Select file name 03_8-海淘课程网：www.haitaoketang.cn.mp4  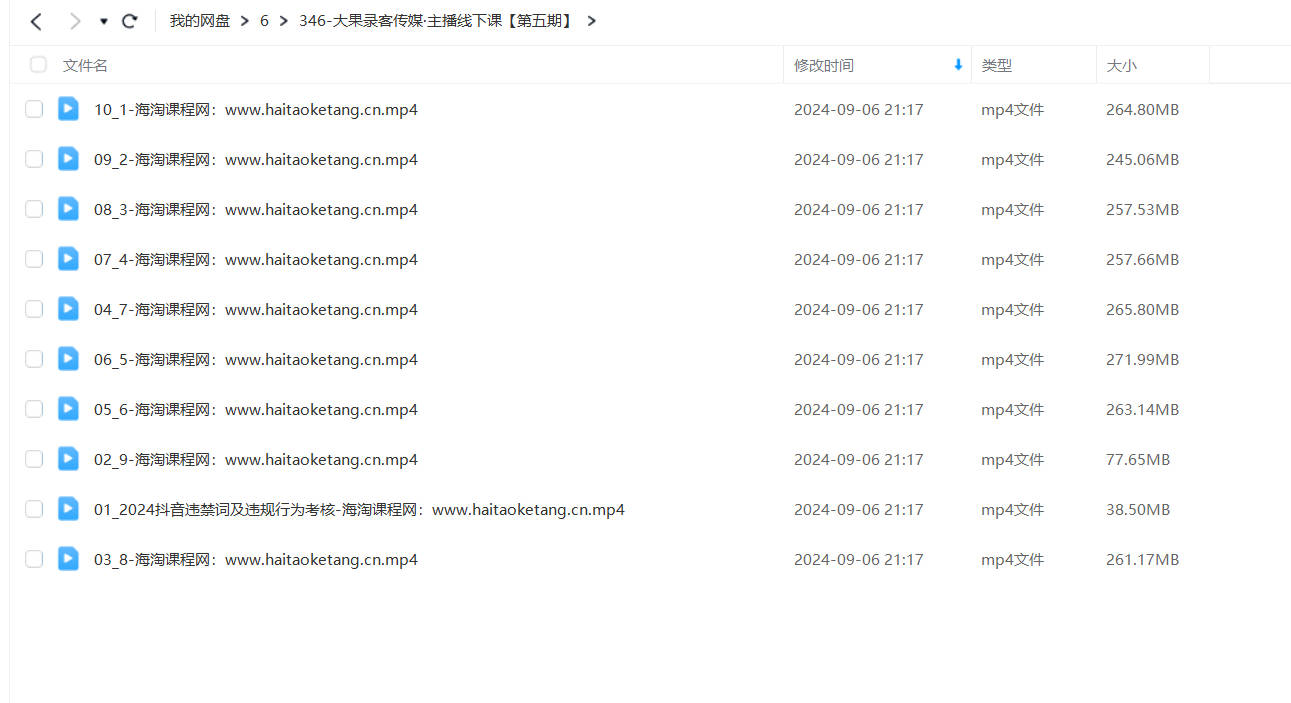[256, 560]
